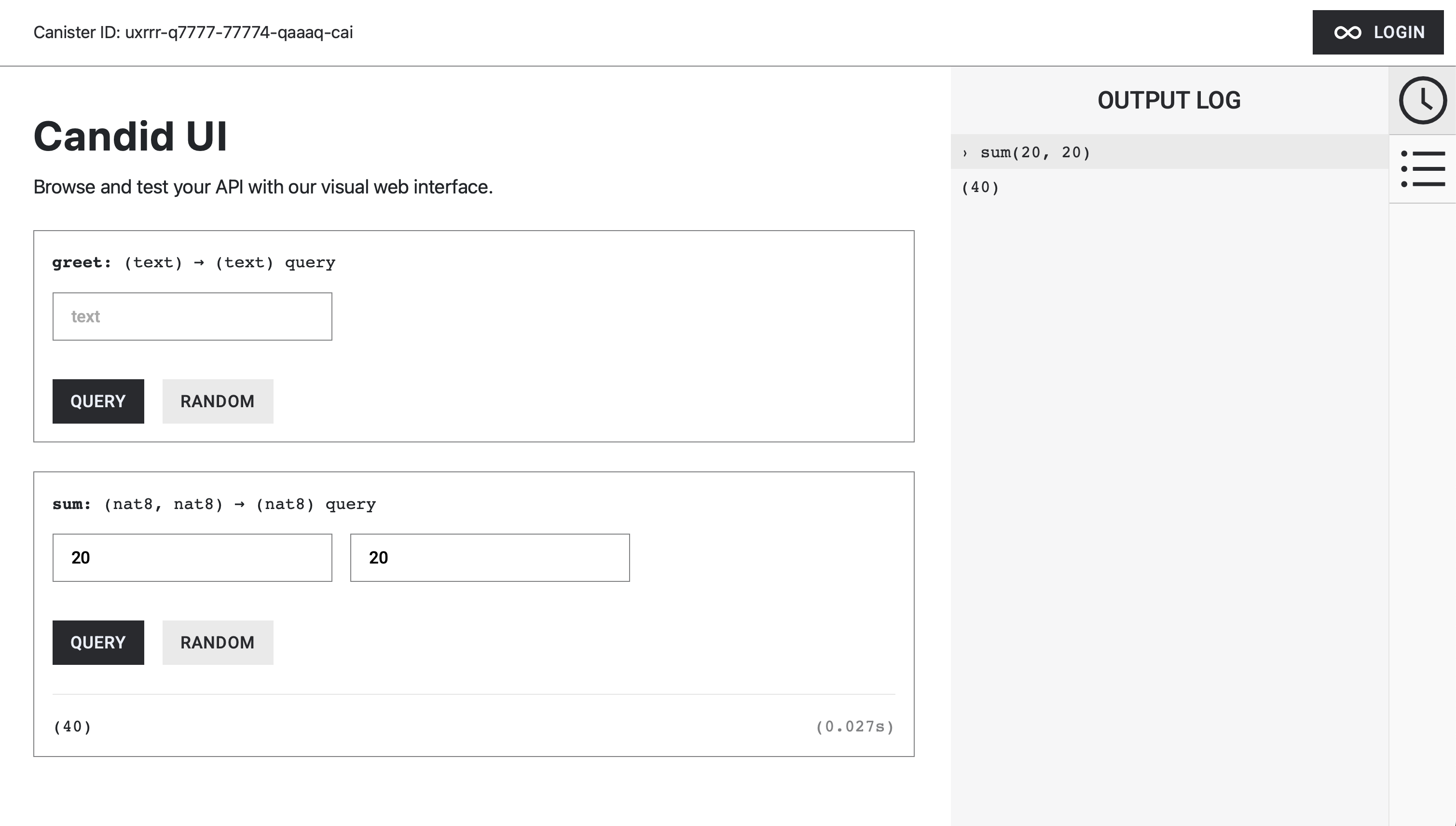Viewport: 1456px width, 826px height.
Task: Click the 'Browse and test your API' description
Action: [x=262, y=187]
